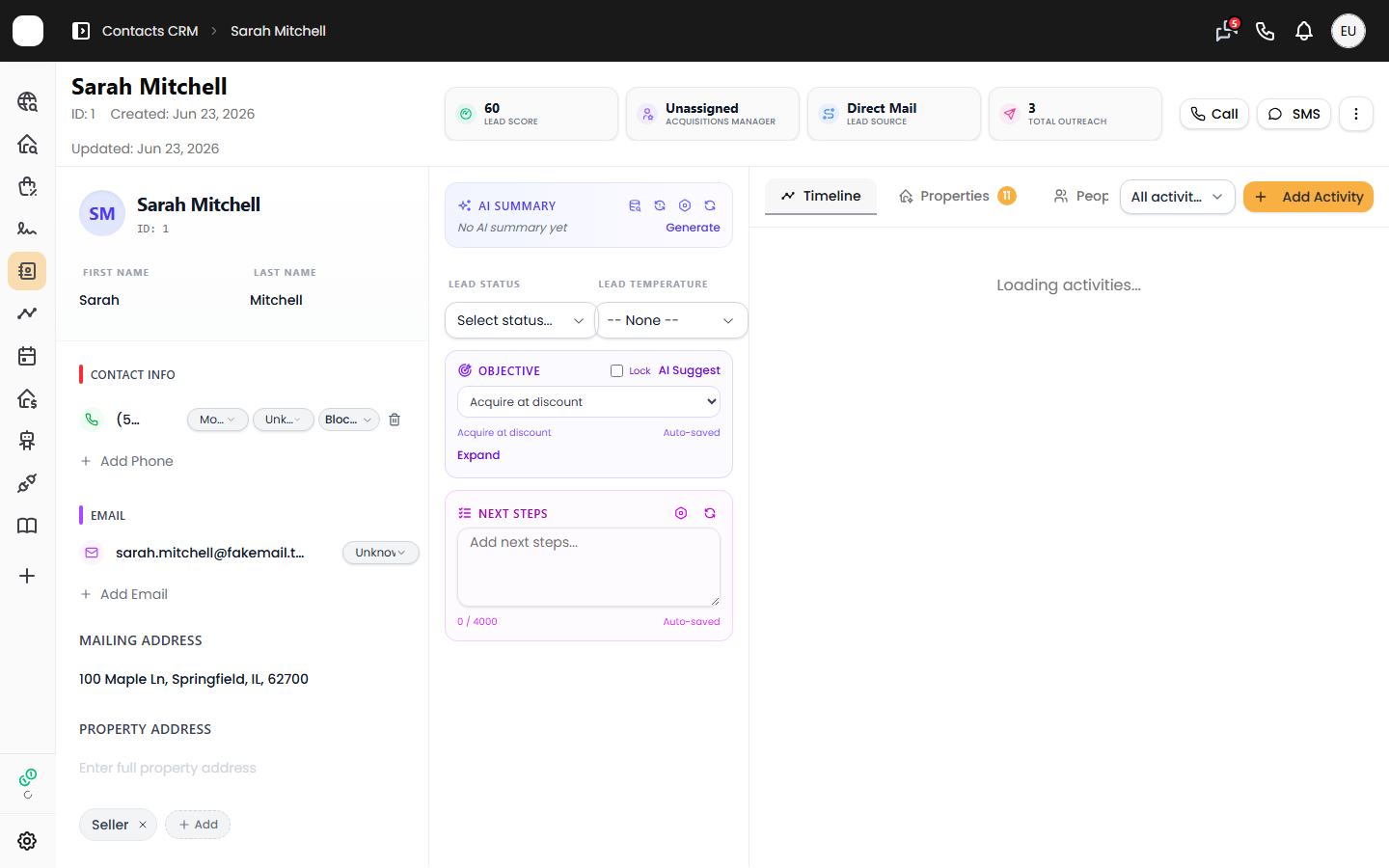Click the SMS button

click(1294, 114)
